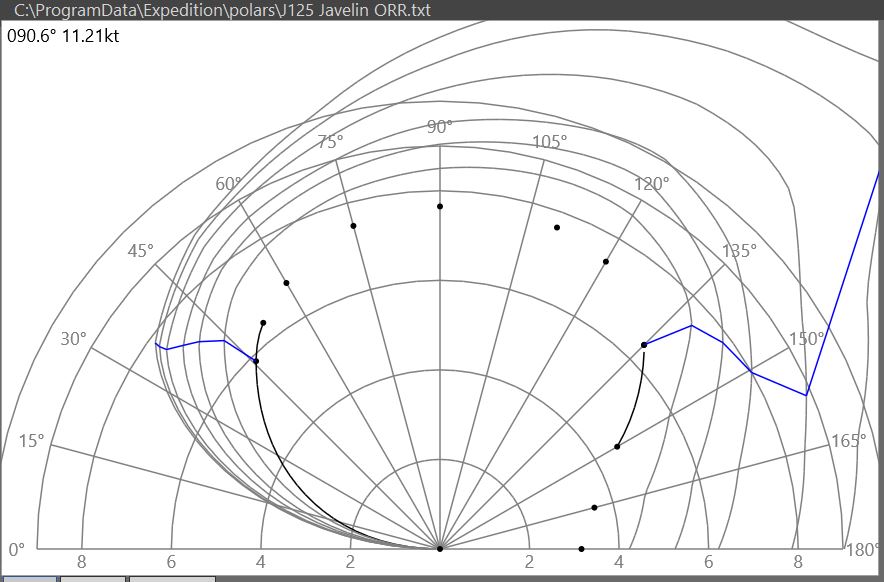Pick the point where left blue line meets 45° ray
Screen dimensions: 884x582
(256, 361)
